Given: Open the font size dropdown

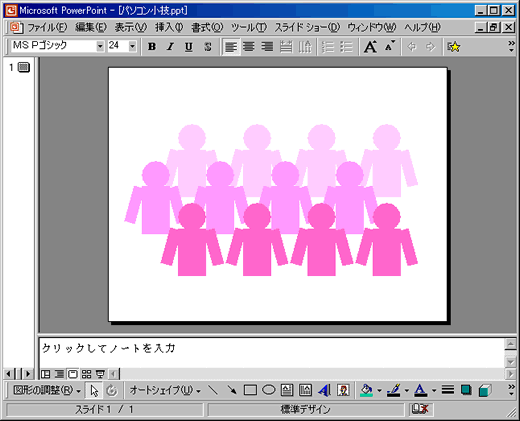Looking at the screenshot, I should pyautogui.click(x=132, y=46).
